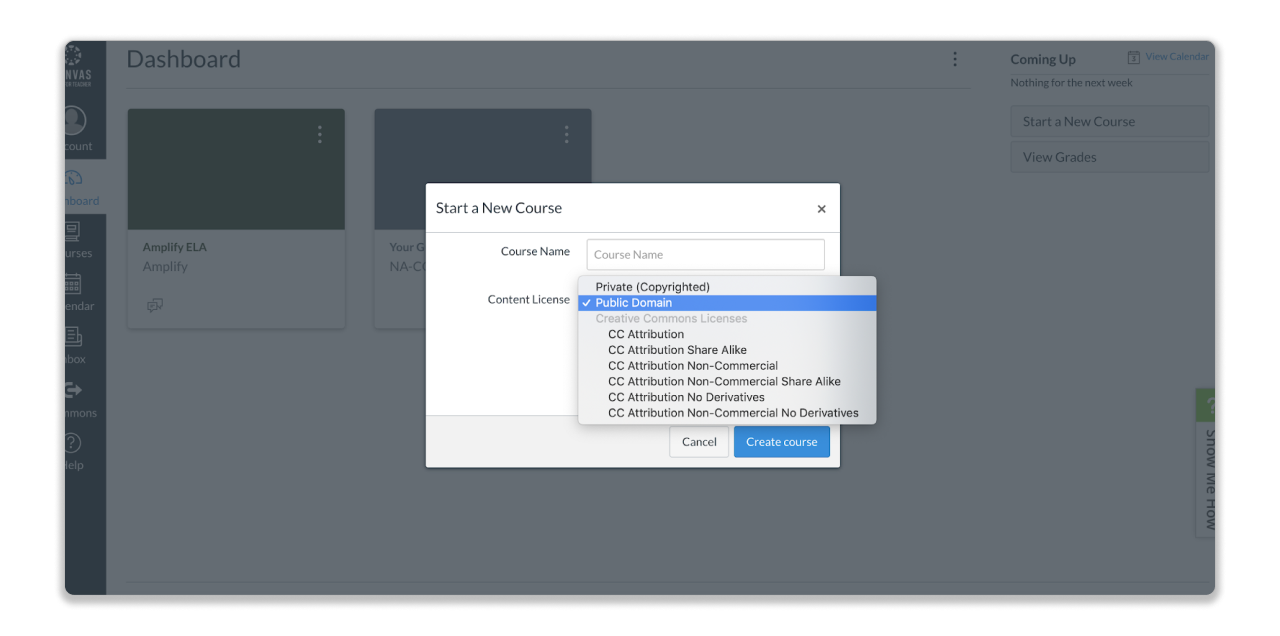Click the Course Name input field
Image resolution: width=1280 pixels, height=636 pixels.
(706, 254)
